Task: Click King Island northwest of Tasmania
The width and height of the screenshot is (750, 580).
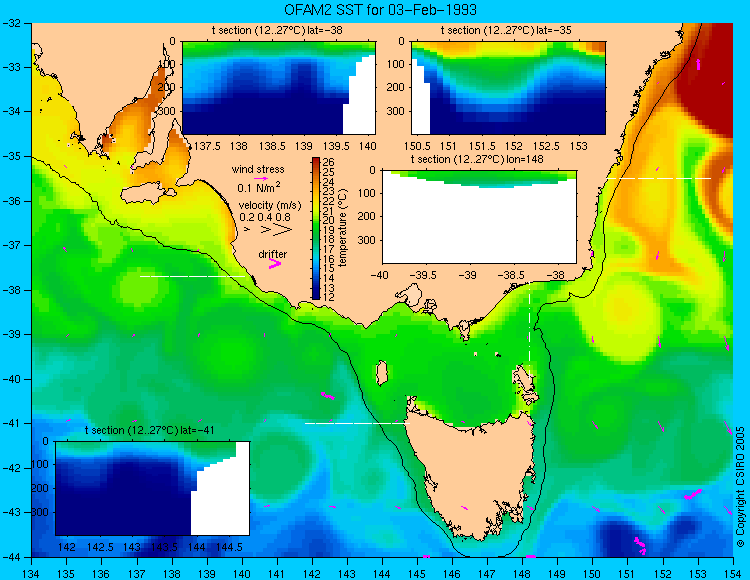Action: 381,373
